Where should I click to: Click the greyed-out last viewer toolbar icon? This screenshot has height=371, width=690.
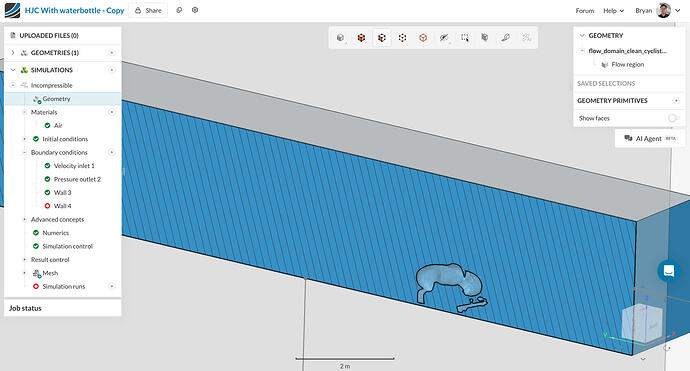(x=526, y=38)
